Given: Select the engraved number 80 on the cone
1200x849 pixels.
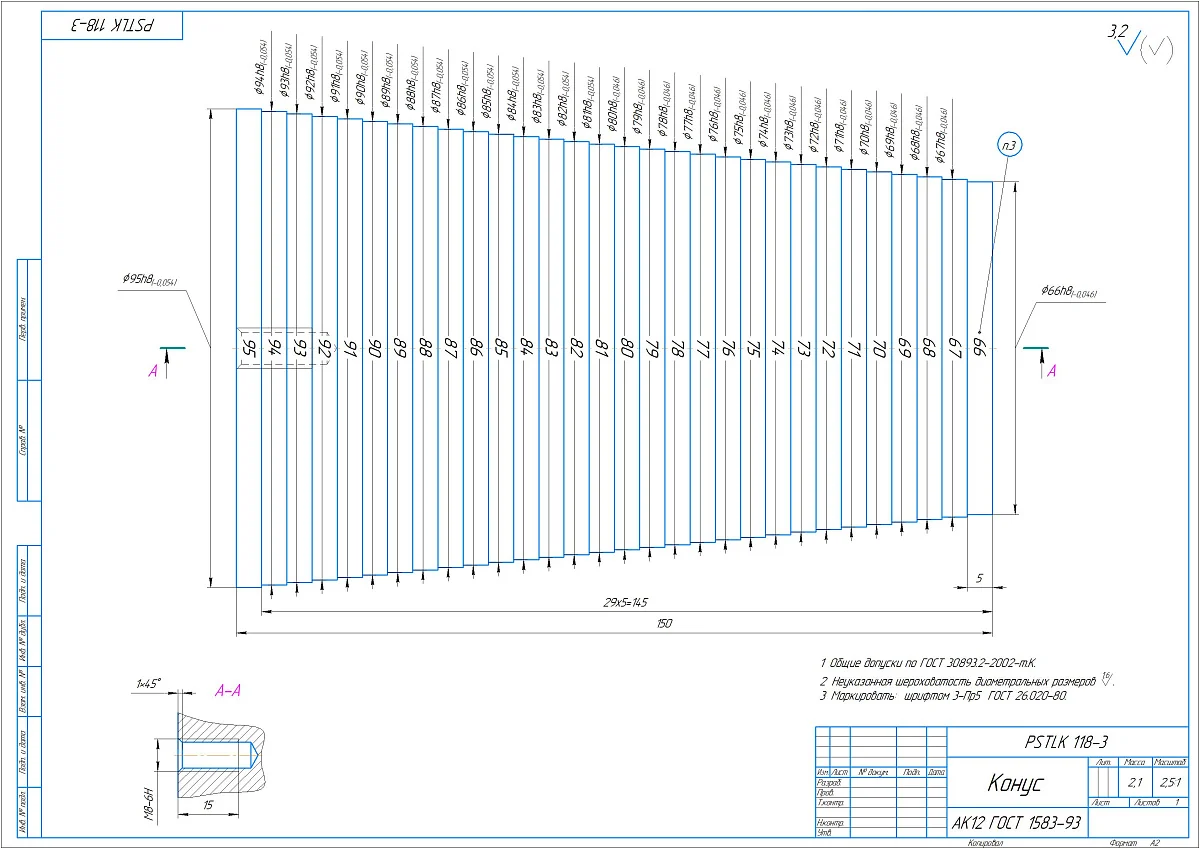Looking at the screenshot, I should pyautogui.click(x=628, y=348).
